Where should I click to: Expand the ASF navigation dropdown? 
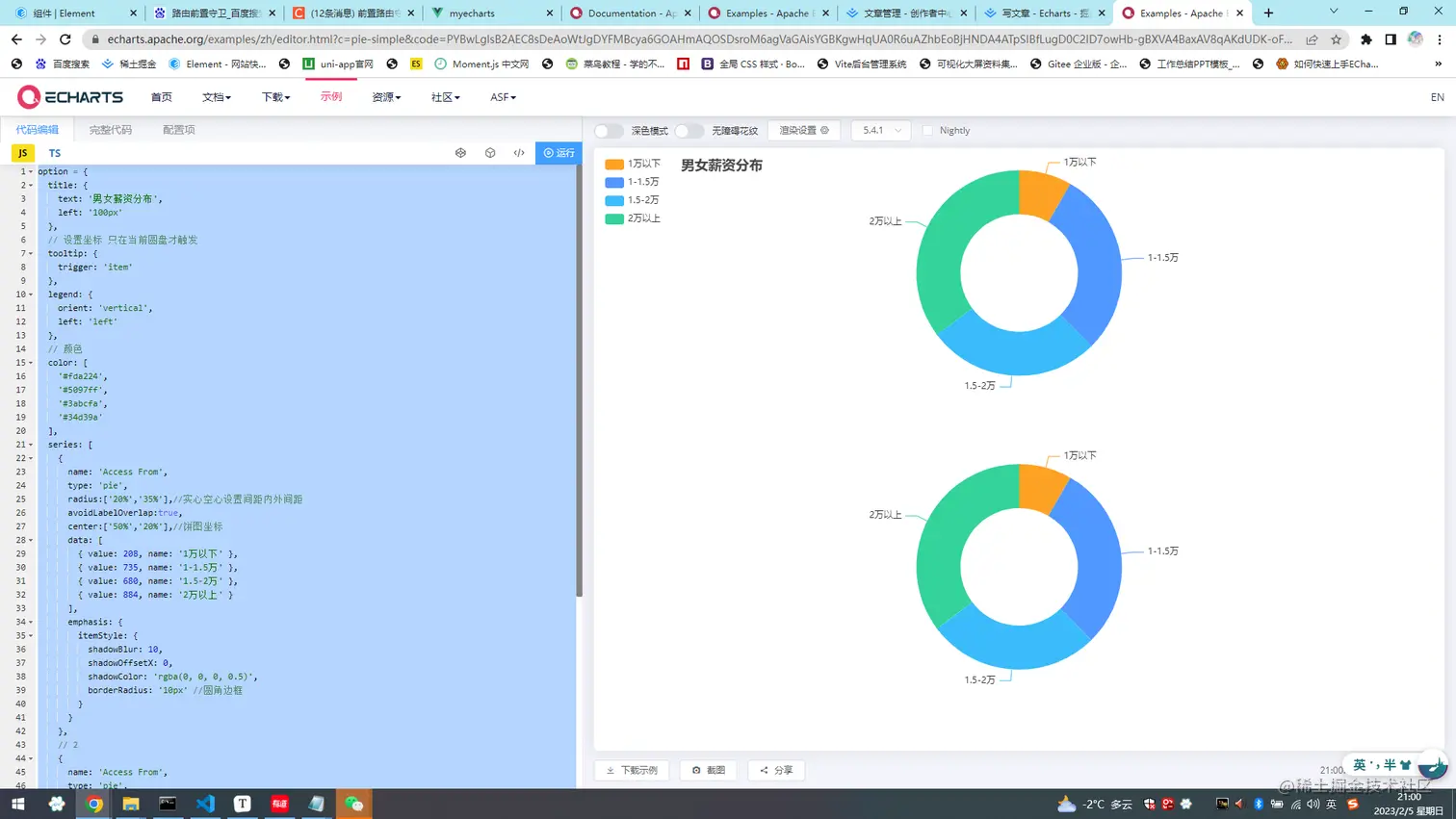pyautogui.click(x=503, y=97)
